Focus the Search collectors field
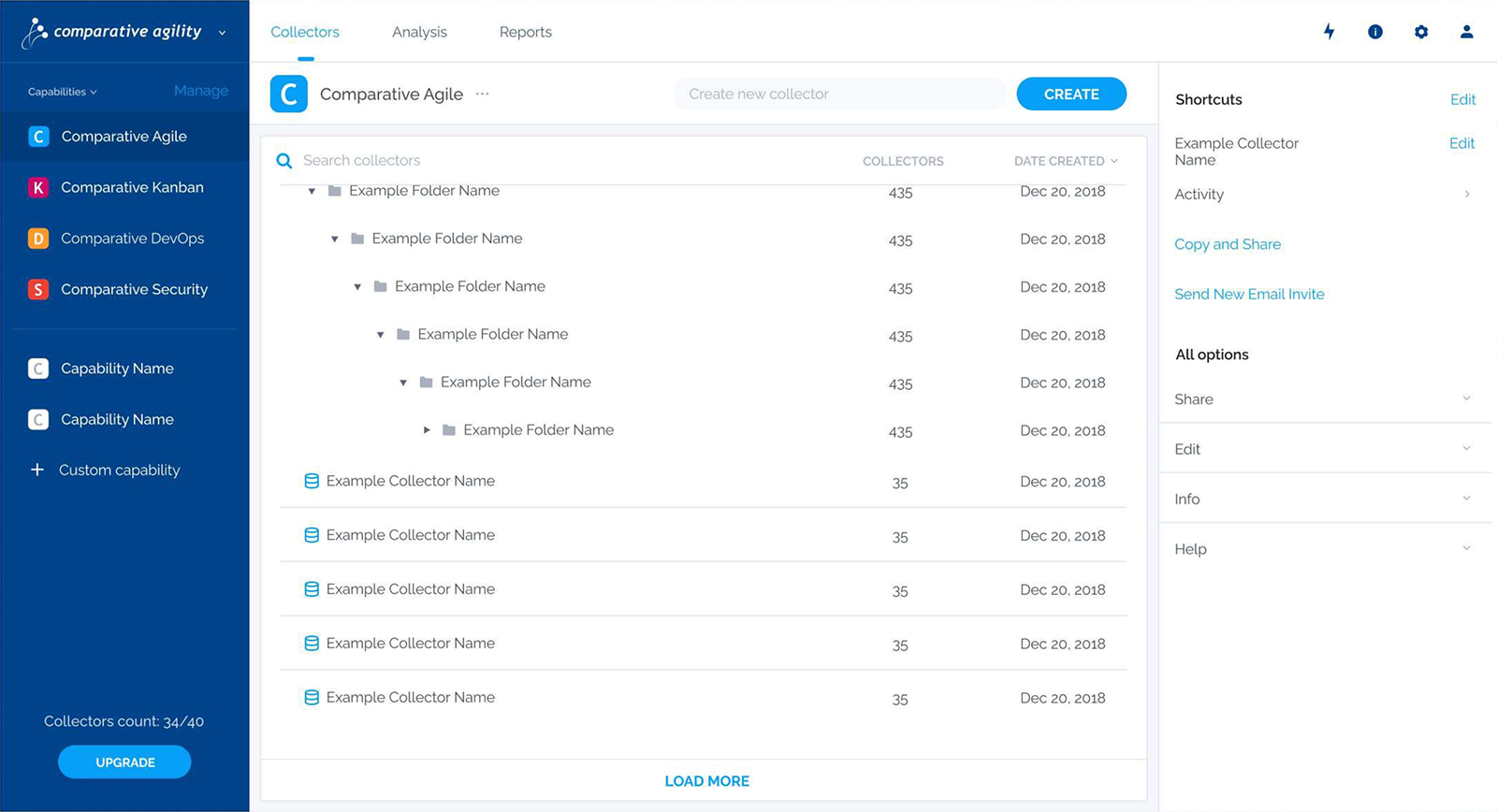1497x812 pixels. (361, 161)
